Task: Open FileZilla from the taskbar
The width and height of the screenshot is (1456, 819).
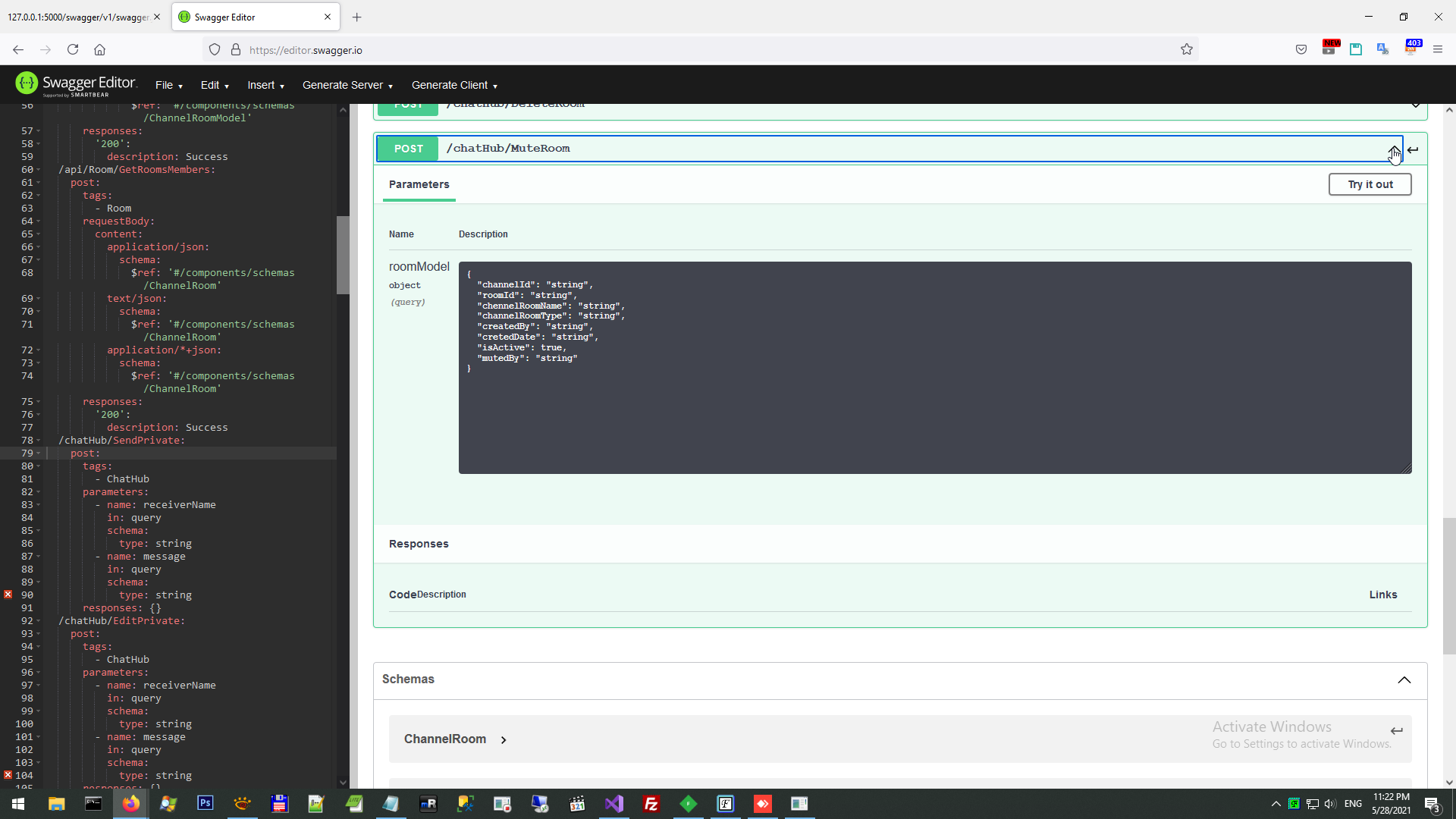Action: point(651,803)
